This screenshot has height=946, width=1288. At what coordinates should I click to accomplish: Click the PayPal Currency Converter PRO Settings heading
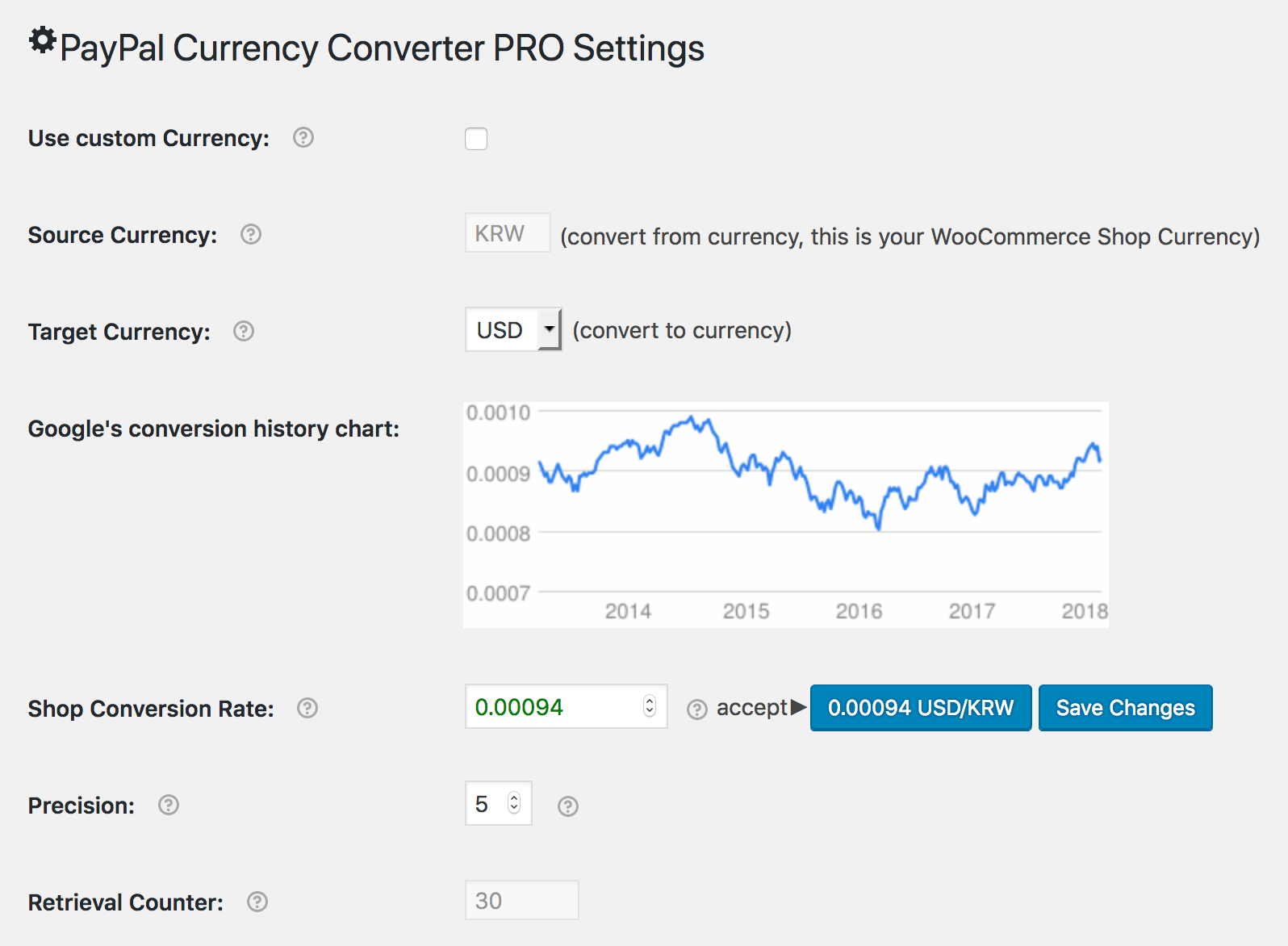[x=382, y=48]
